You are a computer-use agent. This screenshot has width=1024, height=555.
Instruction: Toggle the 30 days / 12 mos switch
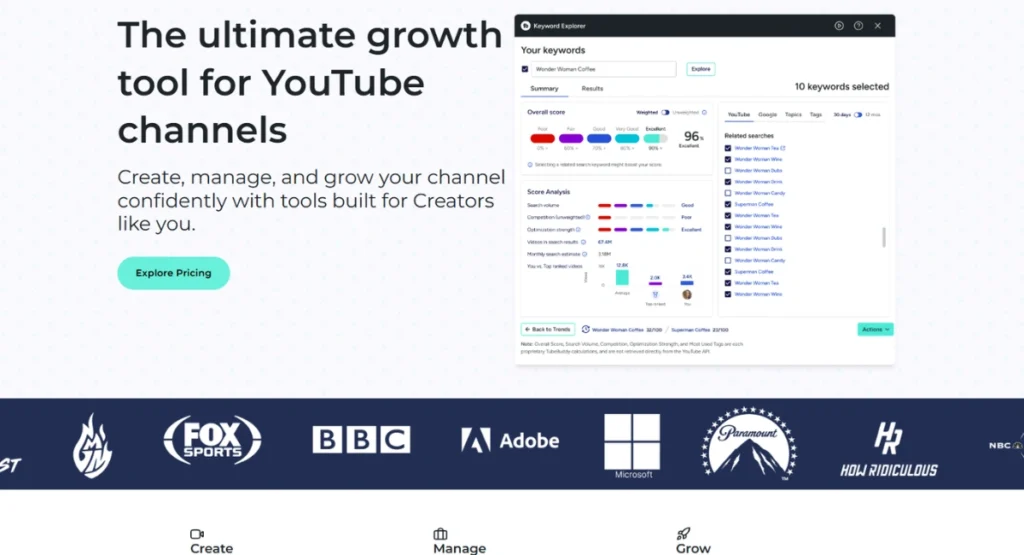pos(857,115)
